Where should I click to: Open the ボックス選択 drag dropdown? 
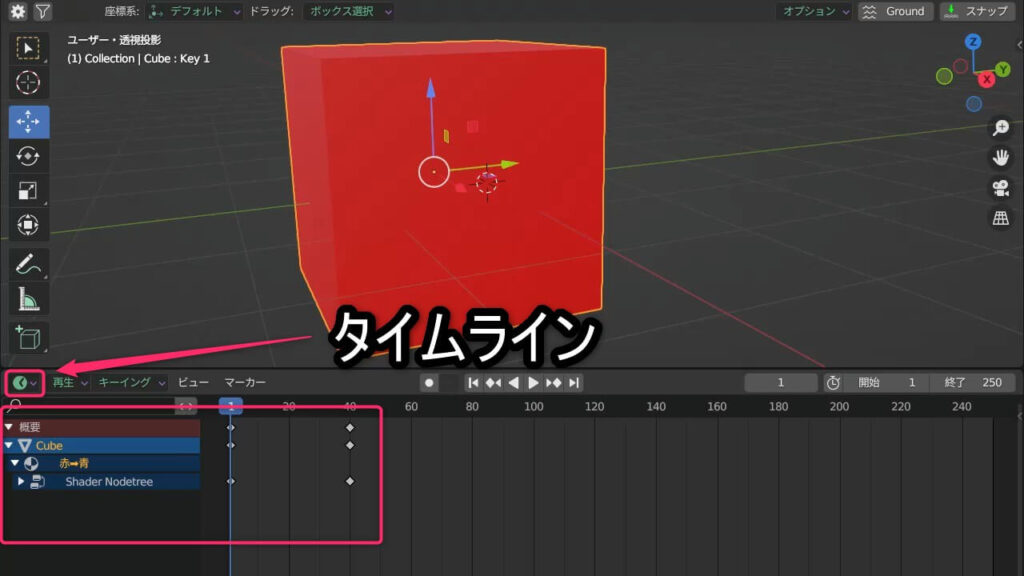coord(348,11)
